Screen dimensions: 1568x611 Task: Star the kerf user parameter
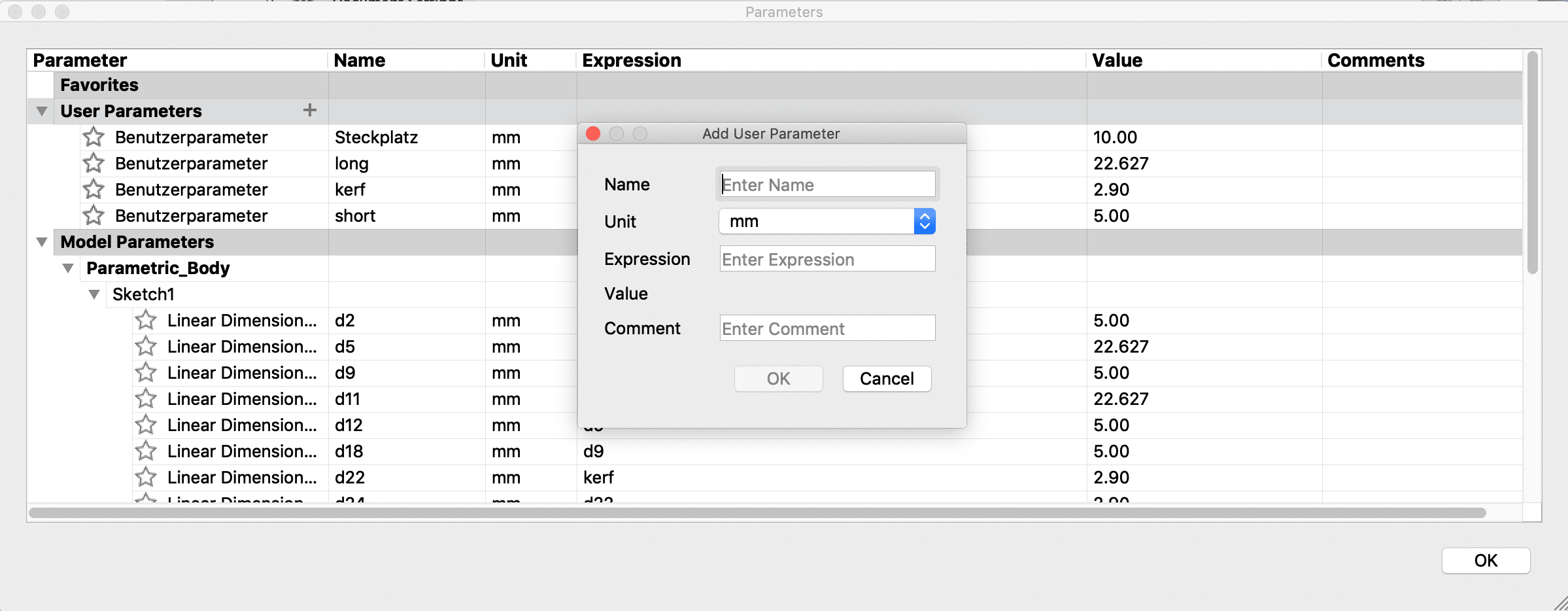(x=94, y=189)
